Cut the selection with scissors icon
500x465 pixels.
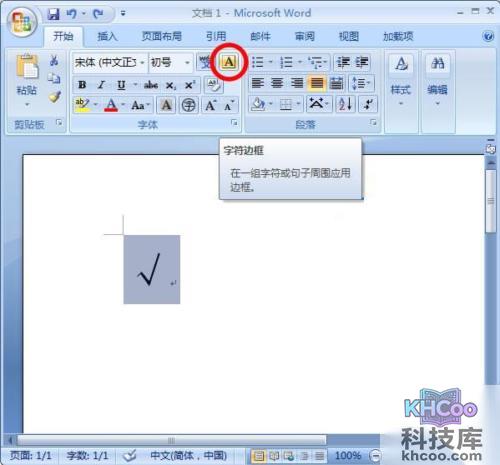pyautogui.click(x=54, y=61)
